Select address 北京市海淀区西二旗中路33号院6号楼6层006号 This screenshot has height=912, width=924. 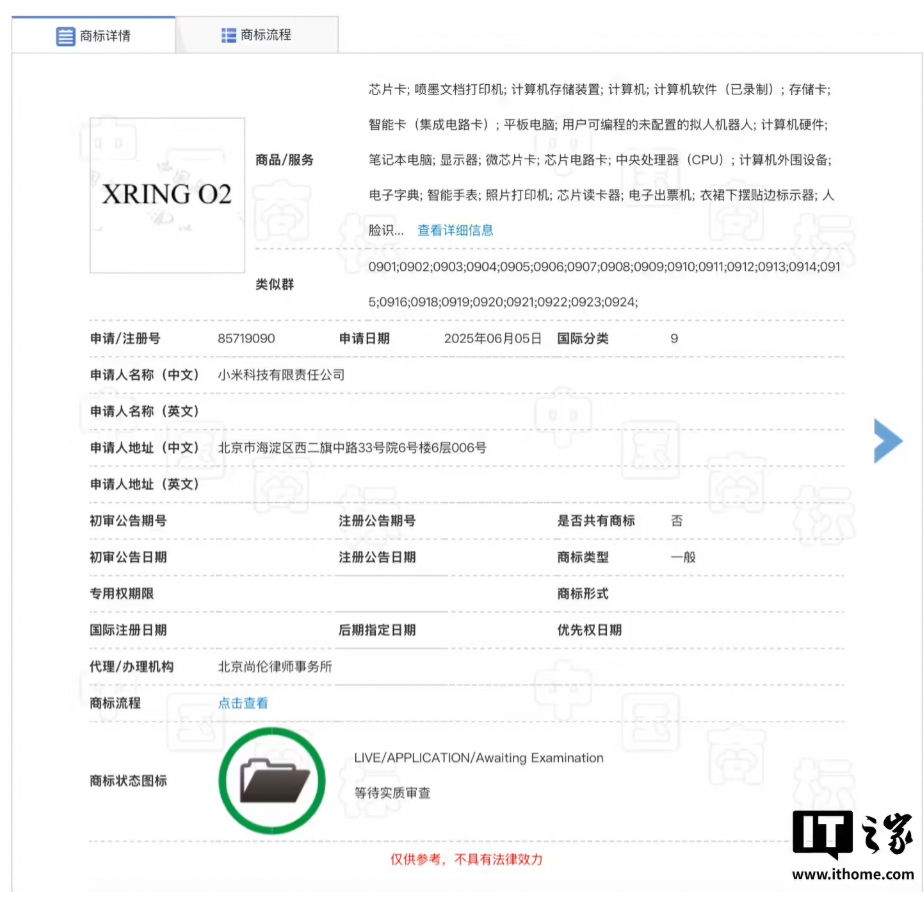click(352, 448)
